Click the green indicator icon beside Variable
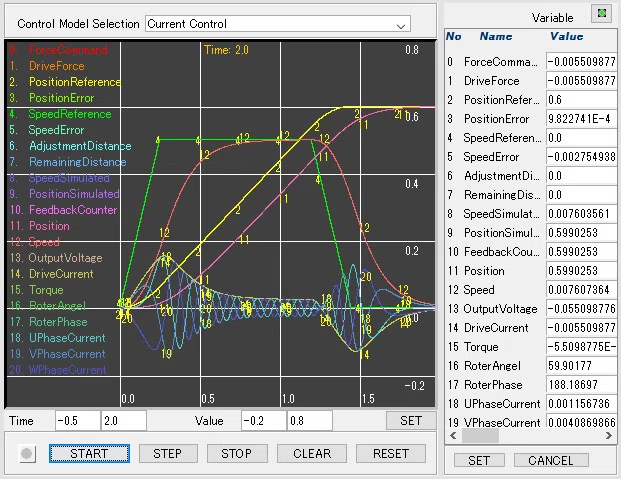 coord(601,14)
